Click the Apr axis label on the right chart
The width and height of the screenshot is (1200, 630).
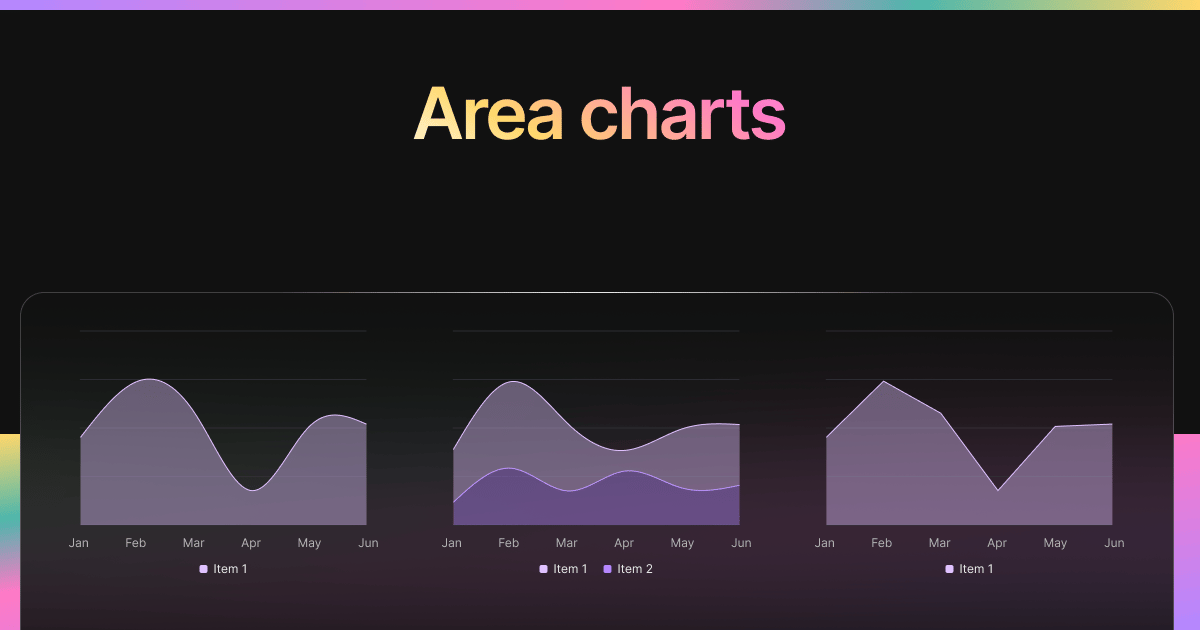coord(997,543)
